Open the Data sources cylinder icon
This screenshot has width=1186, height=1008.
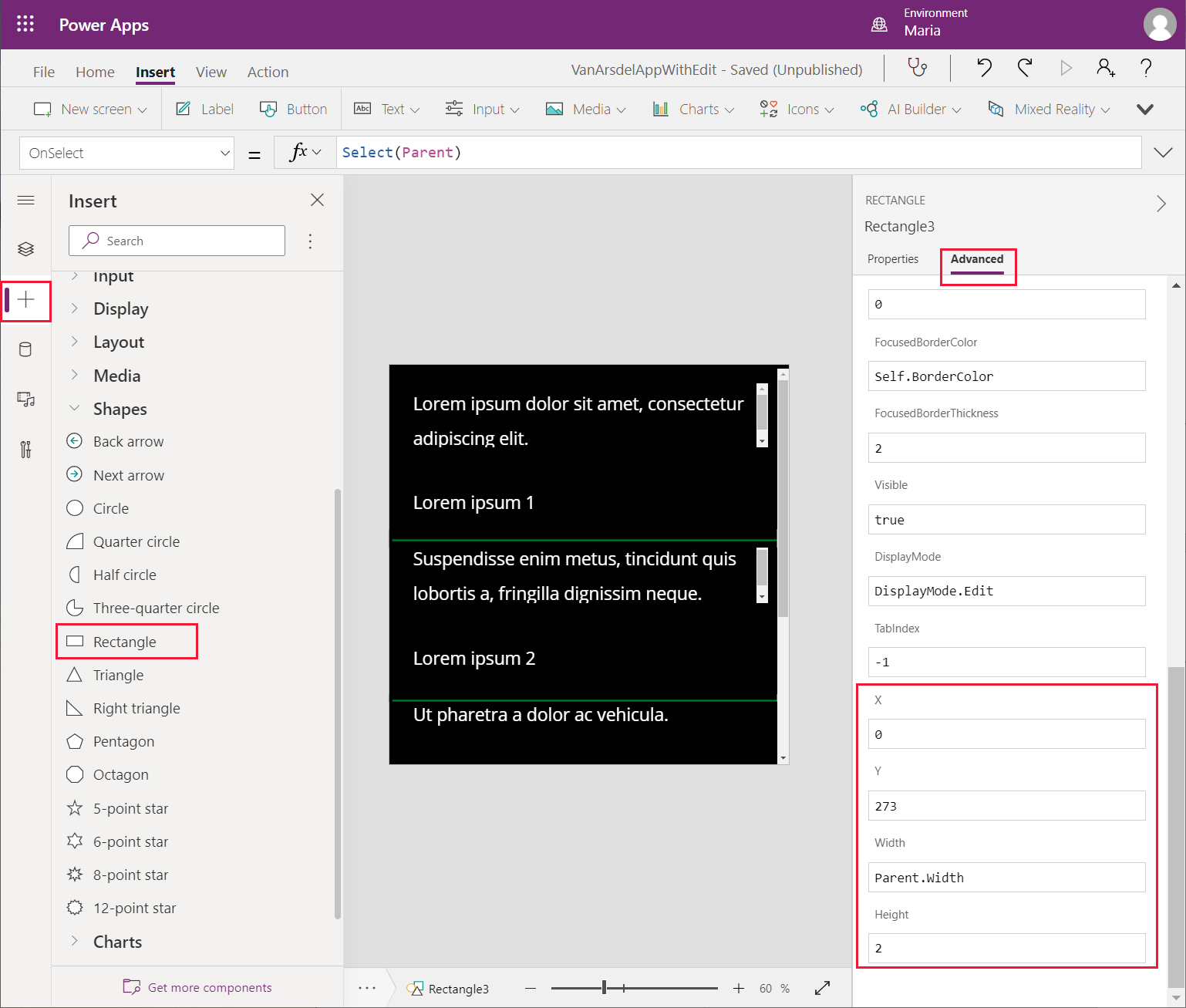point(25,349)
